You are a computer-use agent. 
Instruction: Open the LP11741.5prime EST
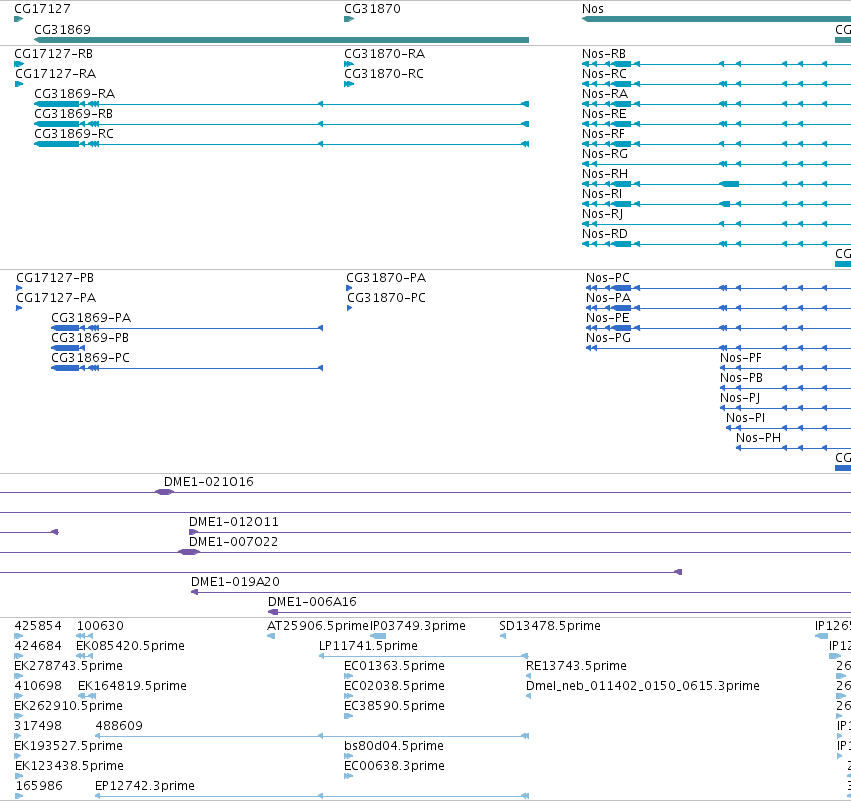point(368,646)
